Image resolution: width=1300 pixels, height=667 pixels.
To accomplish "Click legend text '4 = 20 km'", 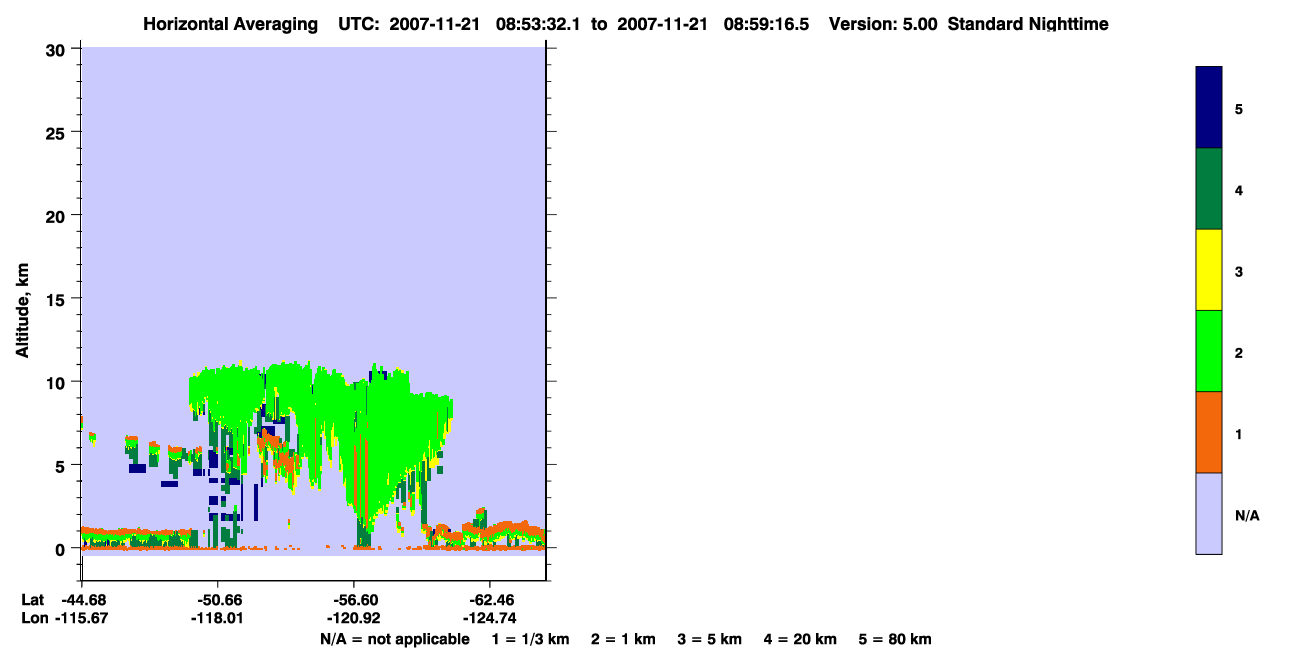I will 801,639.
